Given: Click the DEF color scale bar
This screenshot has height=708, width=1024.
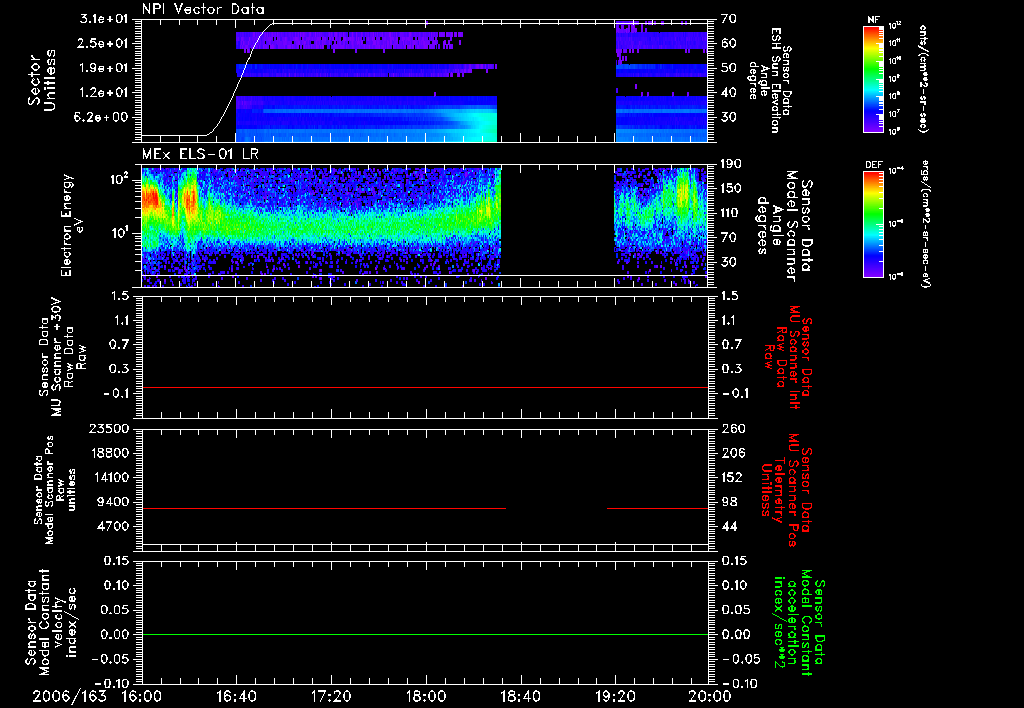Looking at the screenshot, I should point(874,224).
